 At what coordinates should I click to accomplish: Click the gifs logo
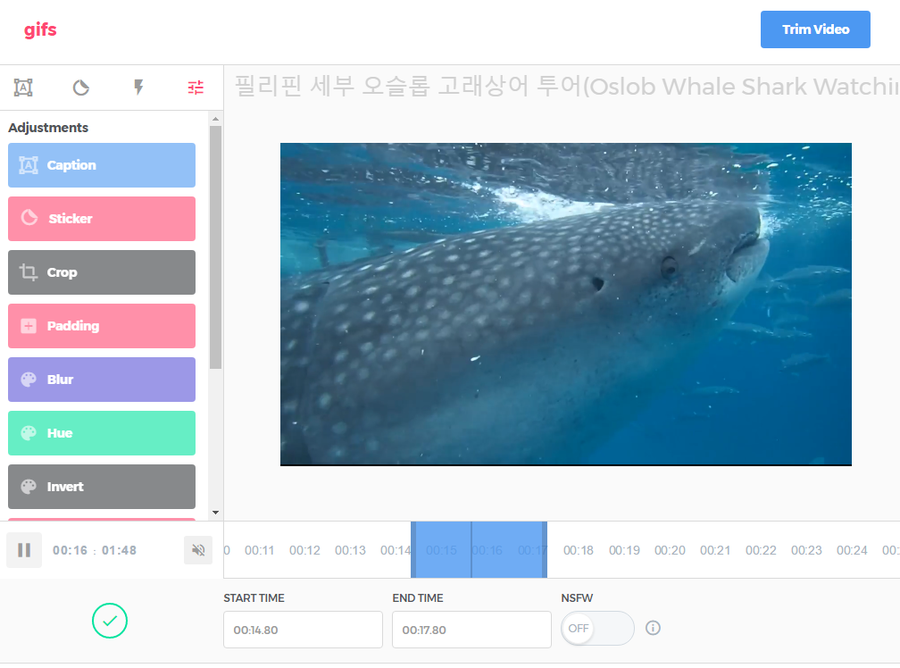click(x=40, y=29)
